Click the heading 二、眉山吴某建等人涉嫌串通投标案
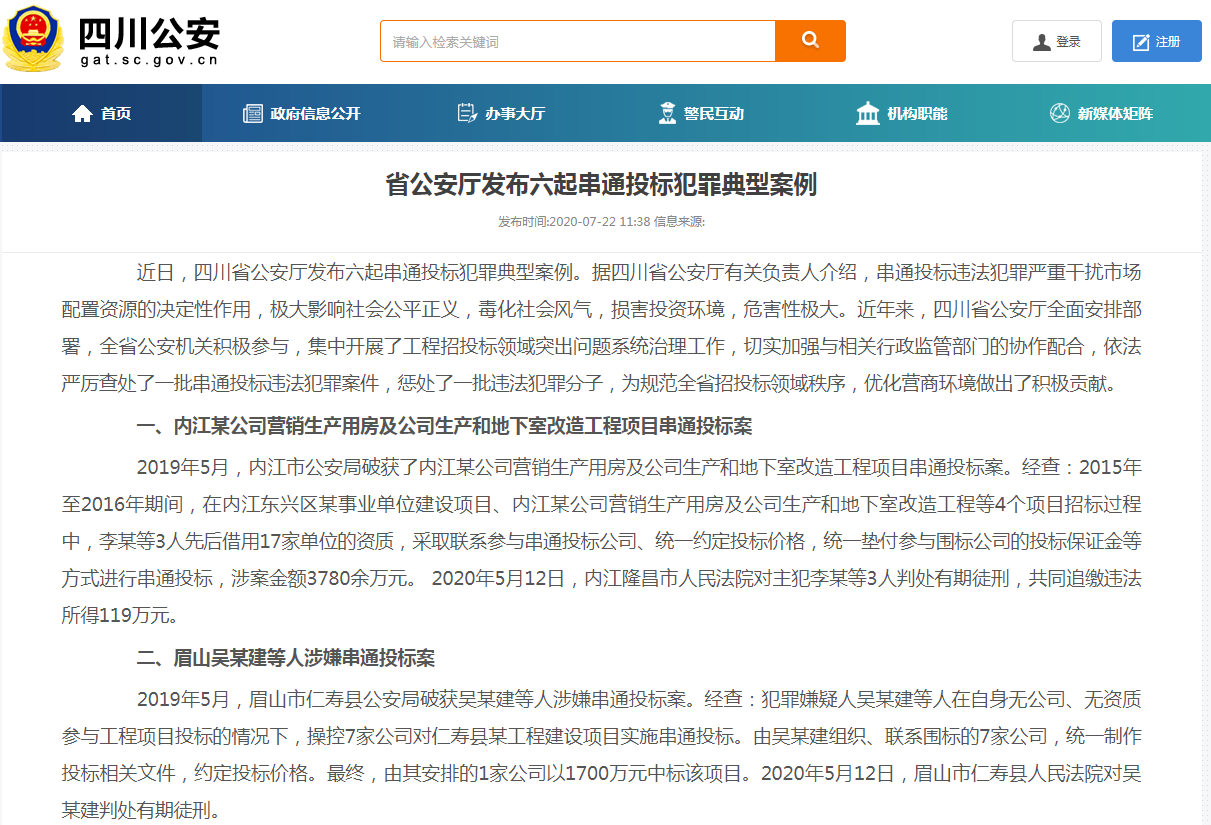Viewport: 1211px width, 825px height. coord(286,659)
